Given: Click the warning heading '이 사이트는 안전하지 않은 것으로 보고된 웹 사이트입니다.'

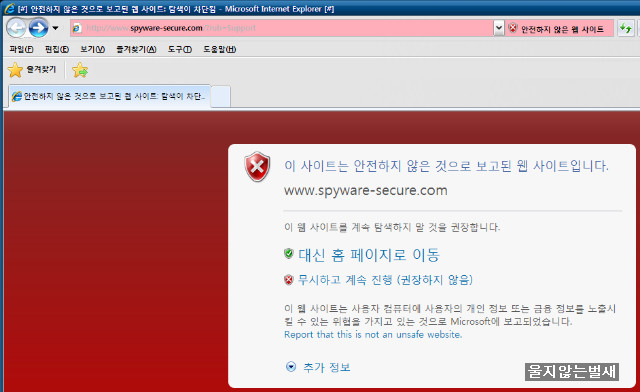Looking at the screenshot, I should click(x=446, y=166).
